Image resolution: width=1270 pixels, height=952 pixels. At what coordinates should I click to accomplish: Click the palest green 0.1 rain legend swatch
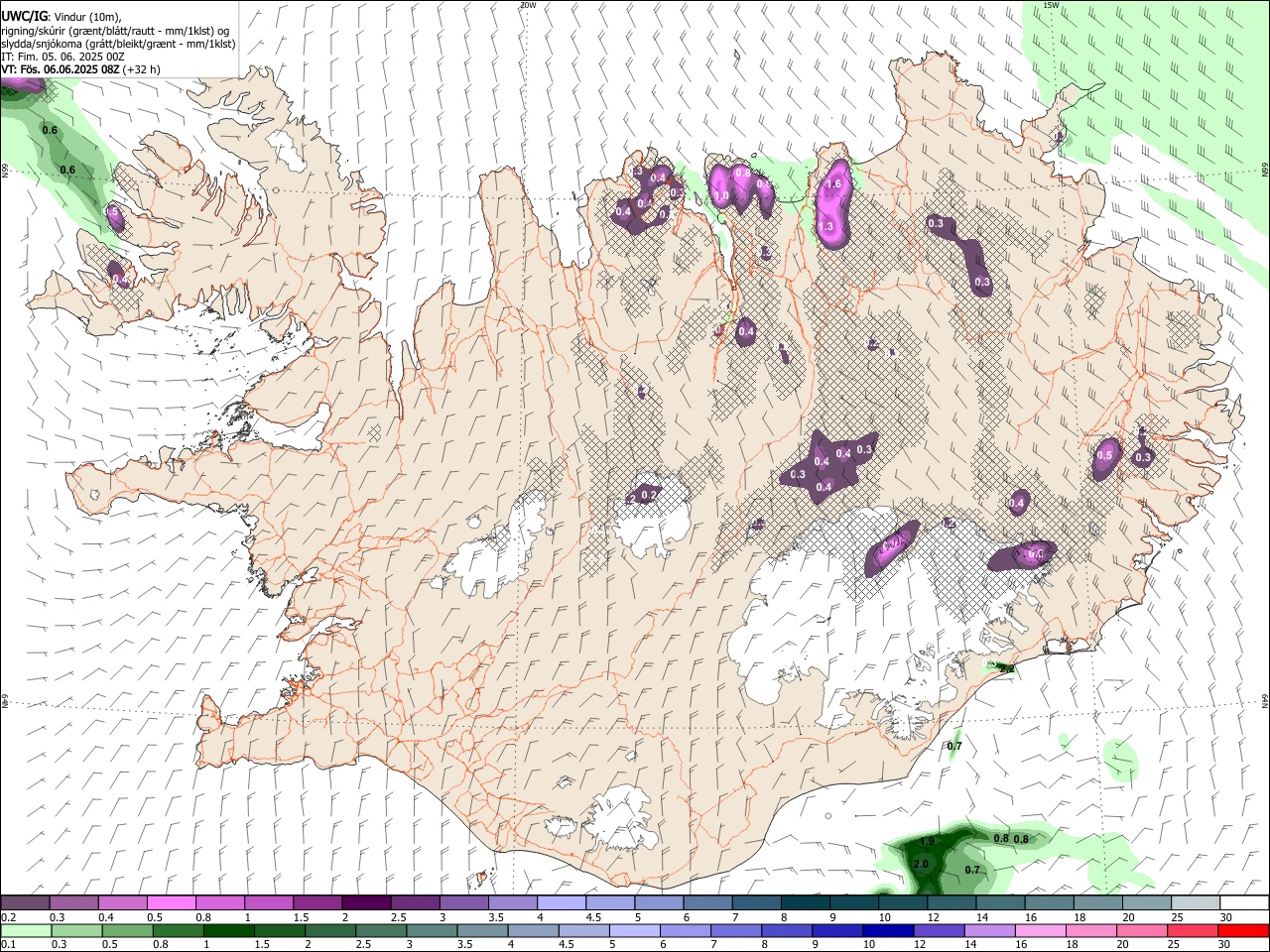25,930
